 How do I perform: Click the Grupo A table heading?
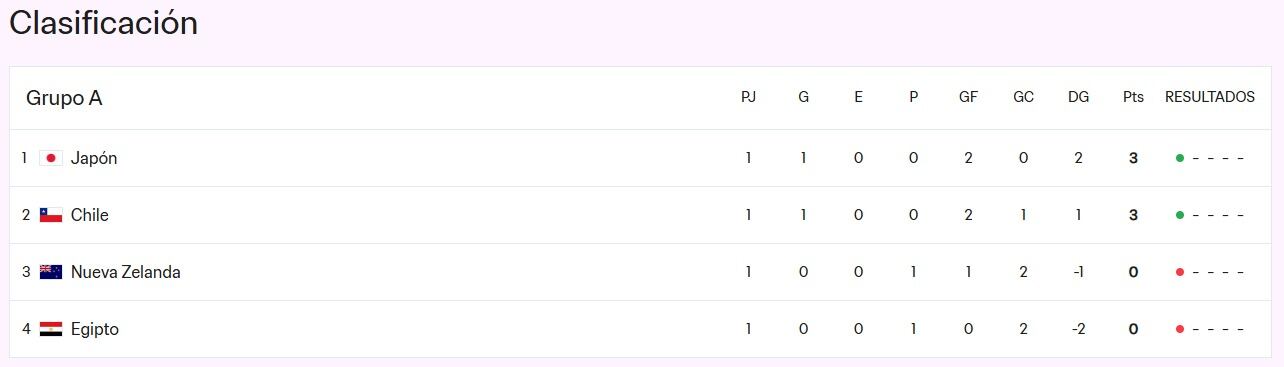[64, 98]
